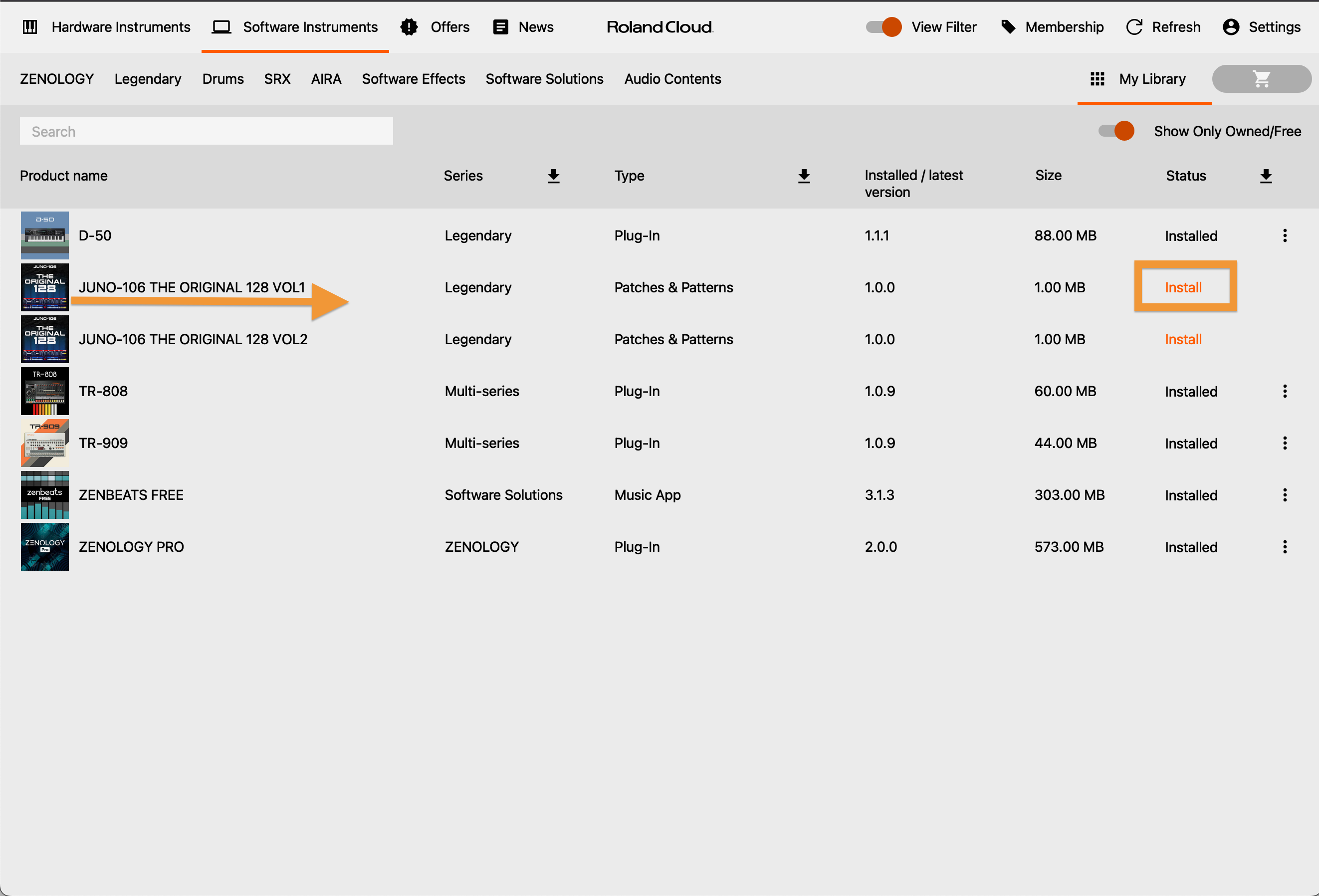Open the three-dot menu for TR-808
Viewport: 1319px width, 896px height.
click(x=1285, y=391)
